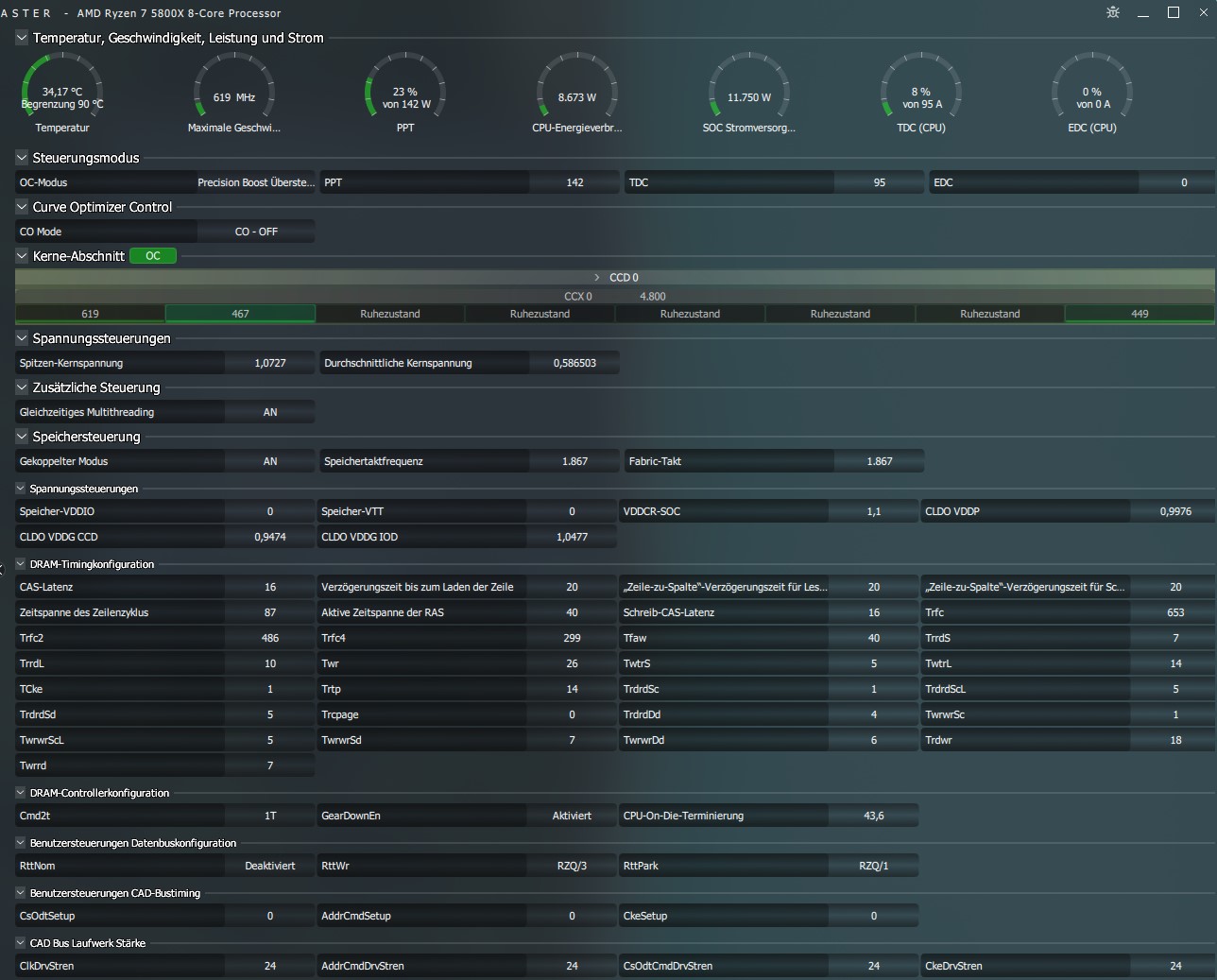
Task: Collapse the Kerne-Abschnitt section
Action: 22,256
